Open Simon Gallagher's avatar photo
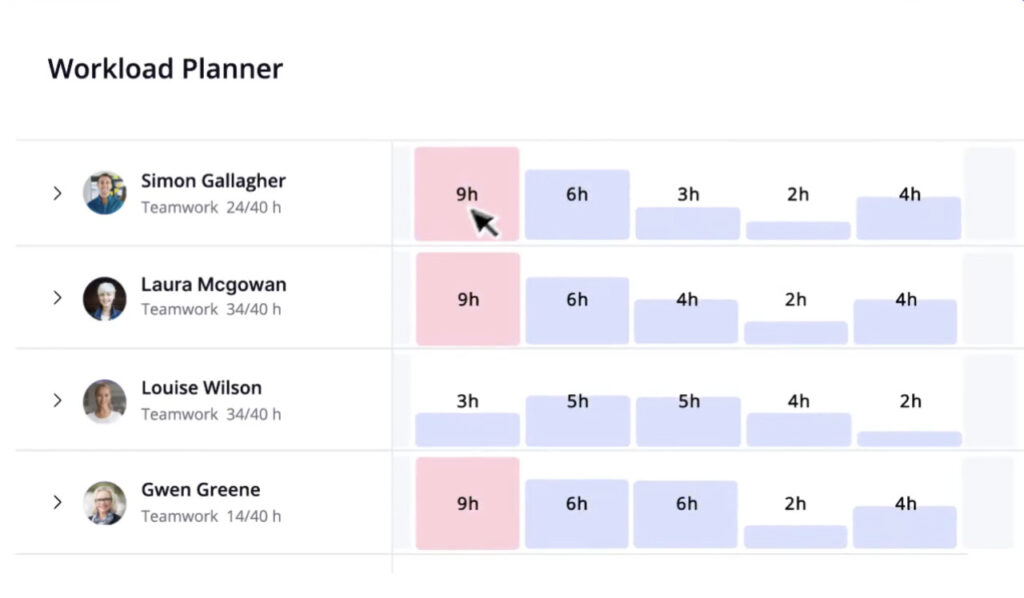Viewport: 1024px width, 598px height. tap(104, 193)
